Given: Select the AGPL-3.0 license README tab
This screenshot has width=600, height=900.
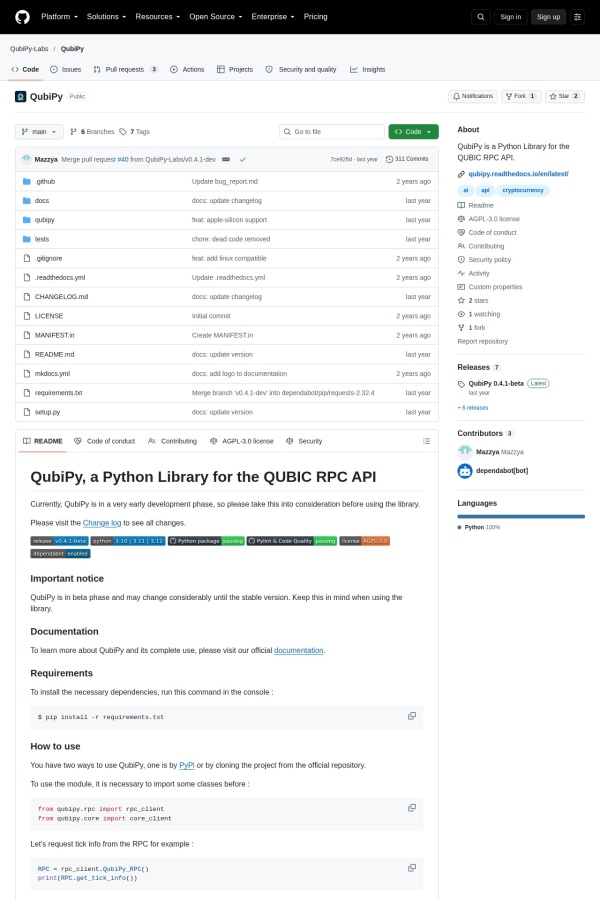Looking at the screenshot, I should [242, 441].
